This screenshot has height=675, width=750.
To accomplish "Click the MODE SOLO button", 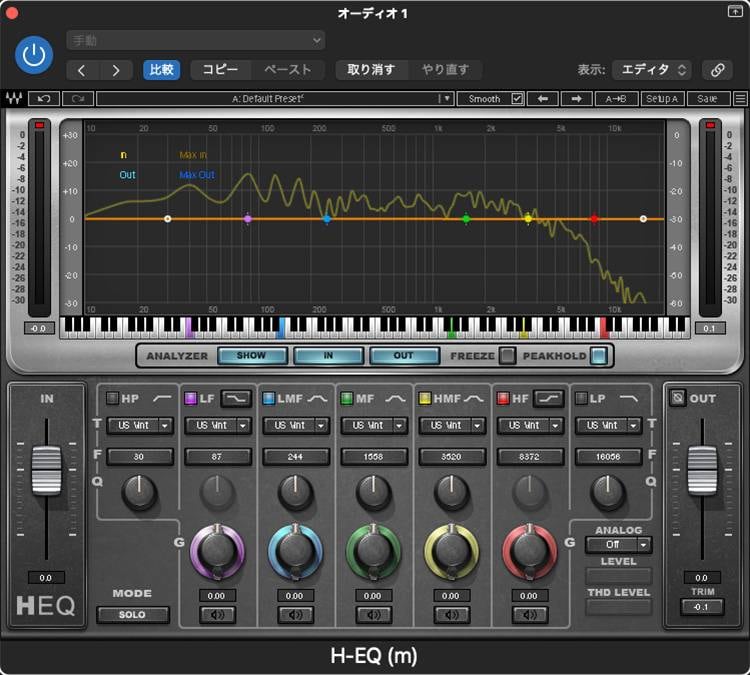I will point(132,615).
